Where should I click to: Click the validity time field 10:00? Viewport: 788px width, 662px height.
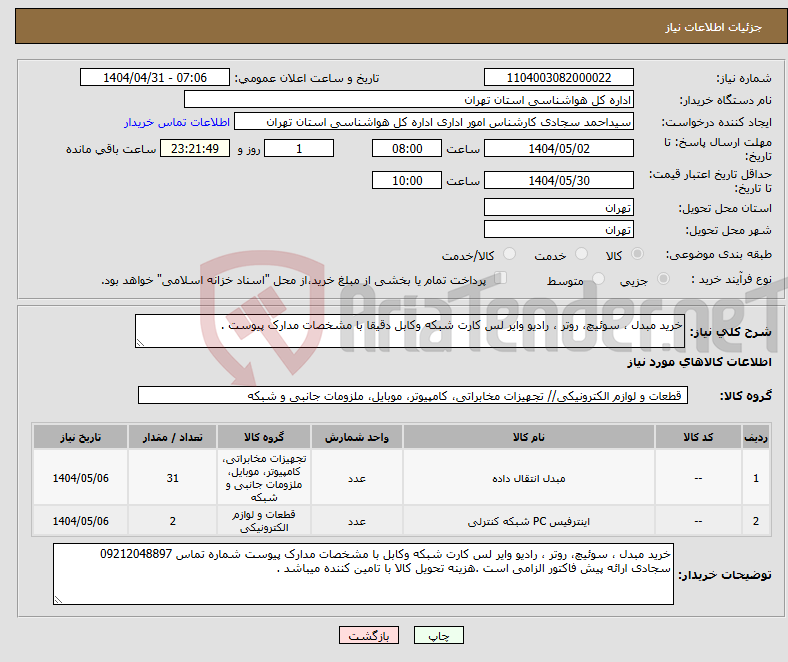tap(407, 180)
